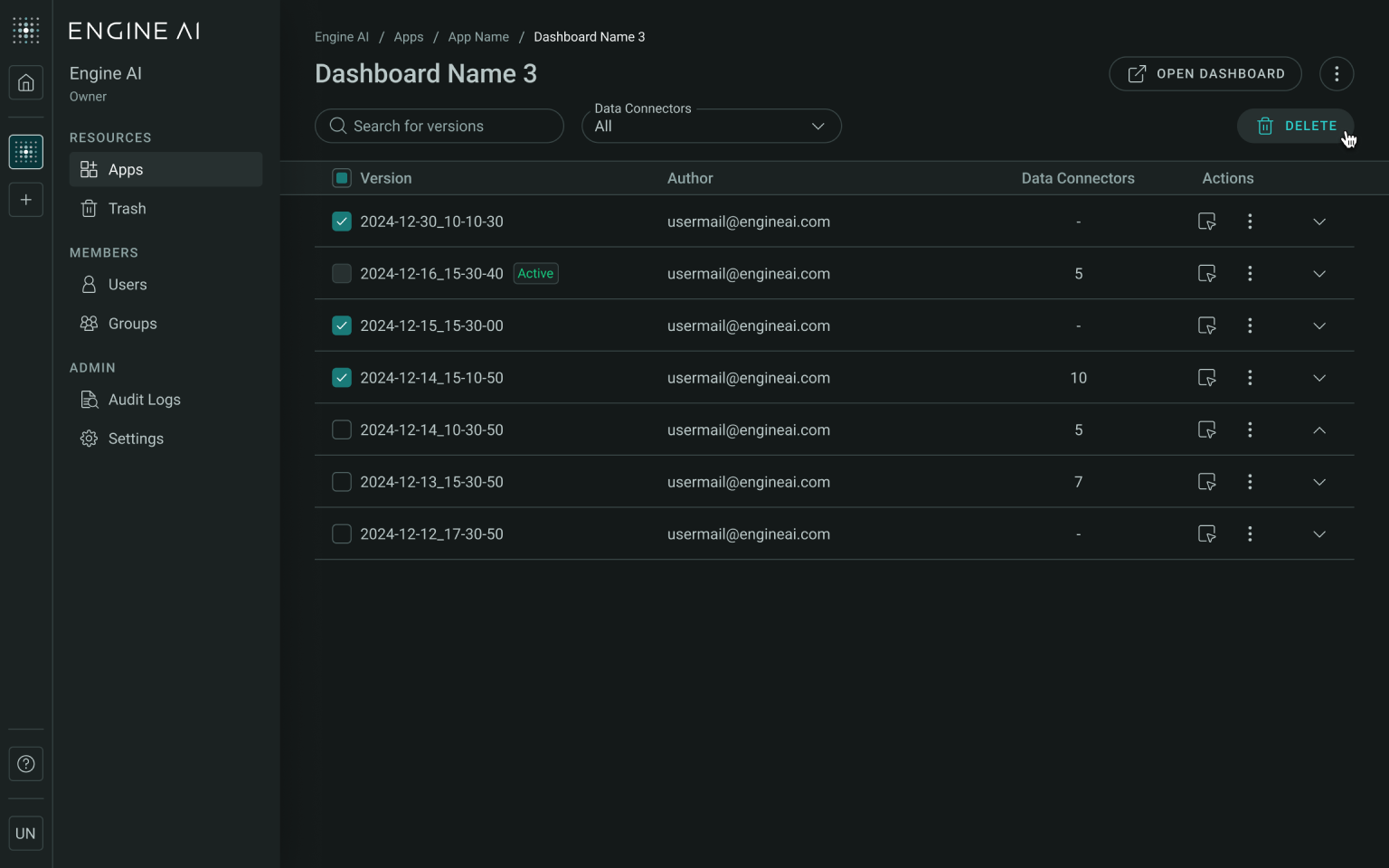Open Settings in the sidebar
This screenshot has height=868, width=1389.
pyautogui.click(x=165, y=439)
